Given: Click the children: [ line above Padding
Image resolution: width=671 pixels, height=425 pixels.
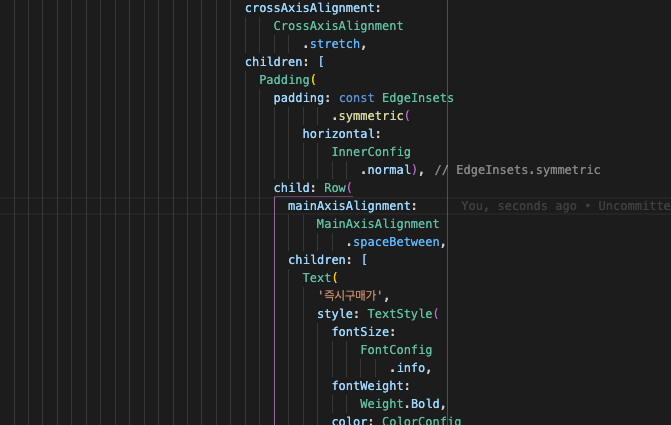Looking at the screenshot, I should tap(284, 62).
